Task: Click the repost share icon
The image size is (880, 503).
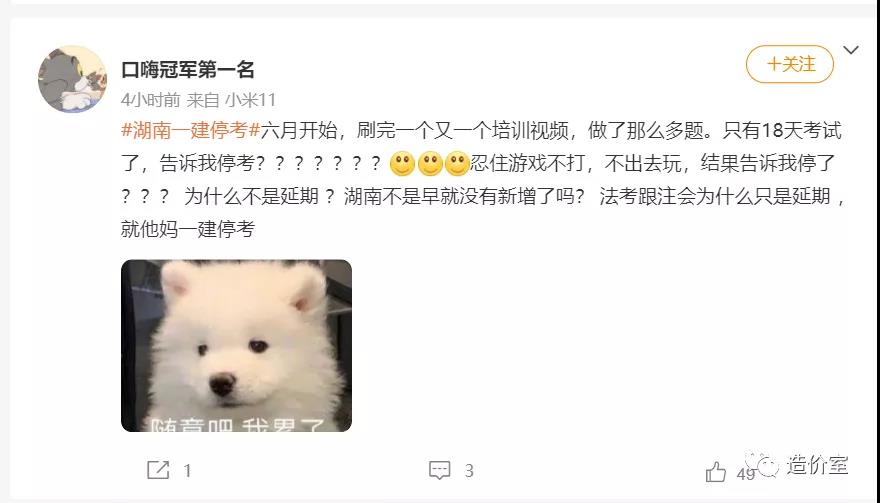Action: (158, 470)
